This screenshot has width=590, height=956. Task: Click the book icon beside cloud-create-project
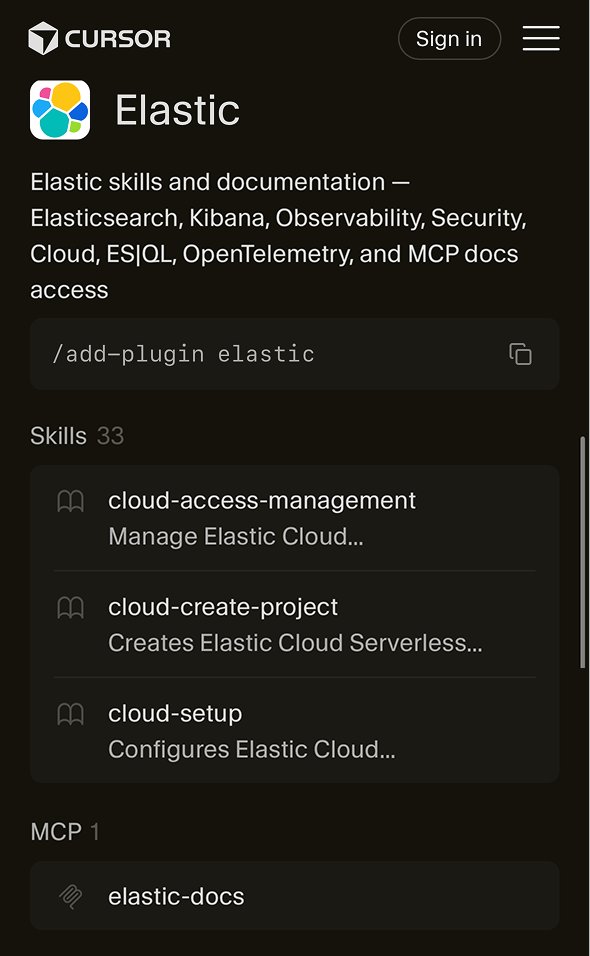coord(70,607)
